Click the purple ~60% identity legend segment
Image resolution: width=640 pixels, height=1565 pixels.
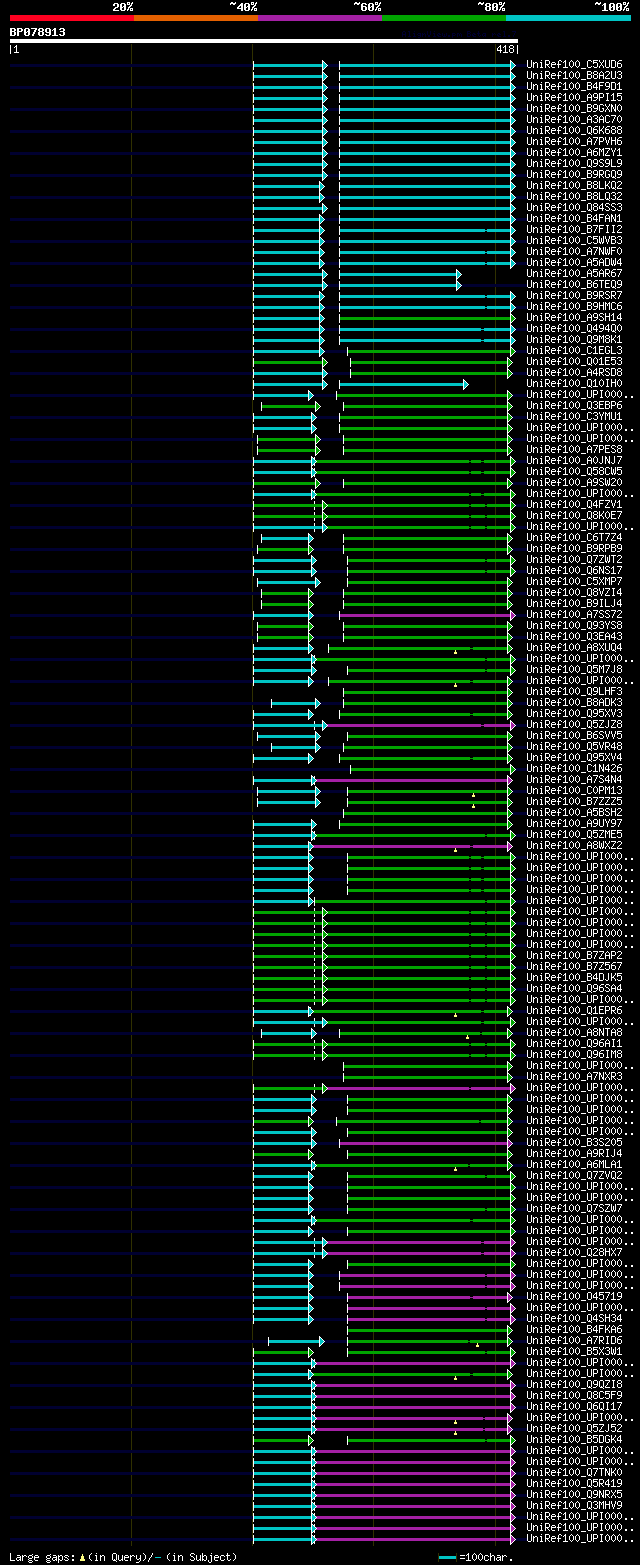coord(320,18)
